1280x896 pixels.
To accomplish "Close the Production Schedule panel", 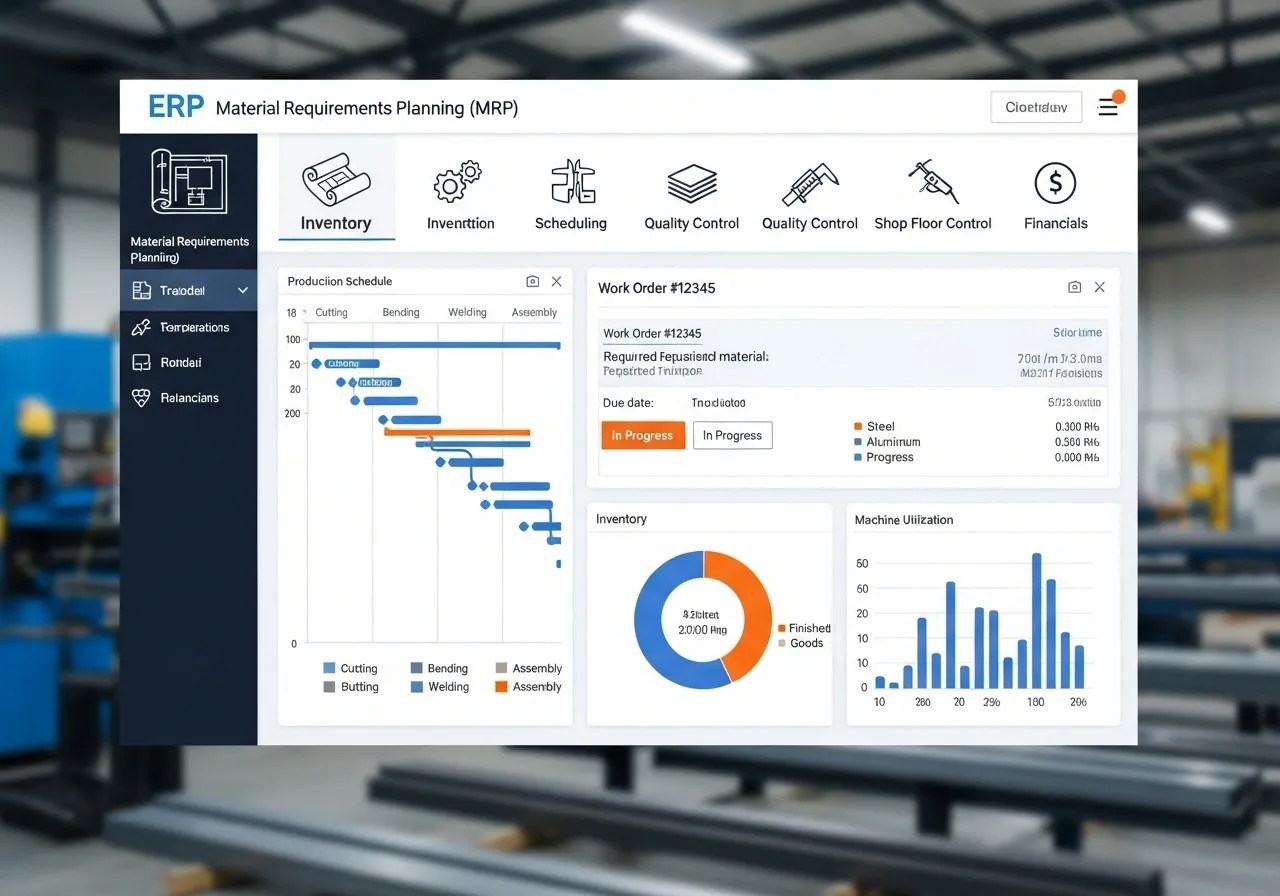I will (557, 282).
